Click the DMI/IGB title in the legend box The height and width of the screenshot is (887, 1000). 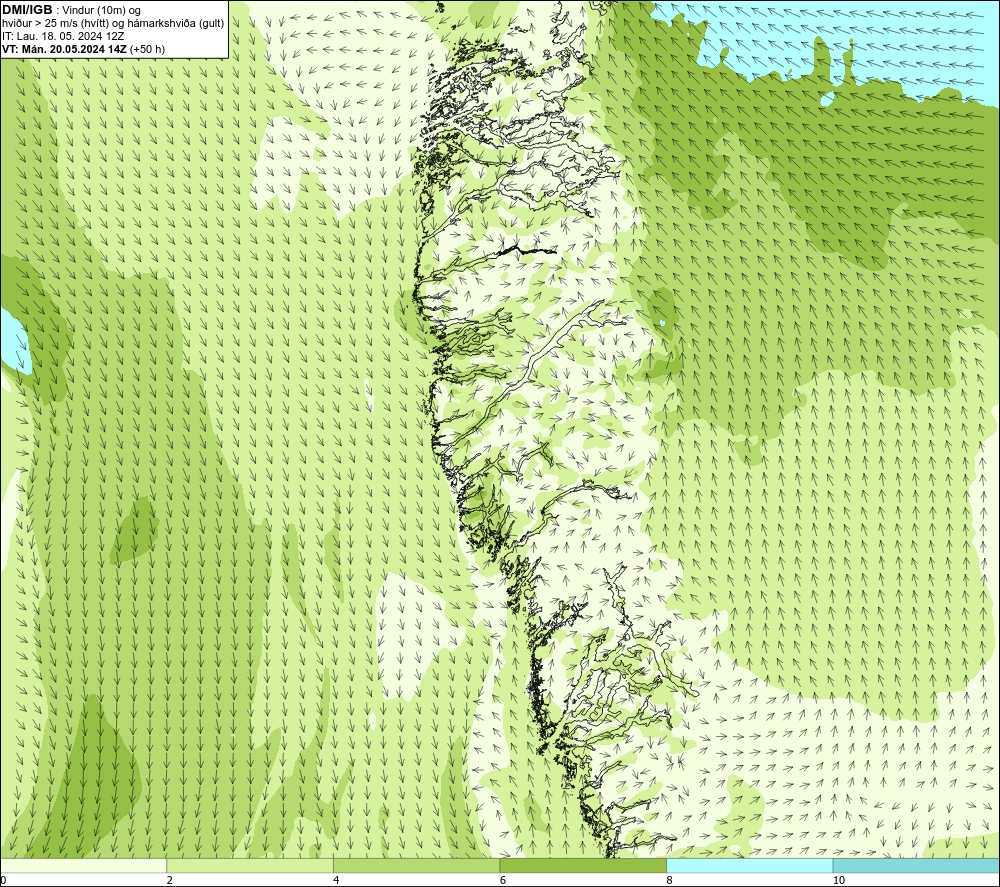click(x=27, y=10)
